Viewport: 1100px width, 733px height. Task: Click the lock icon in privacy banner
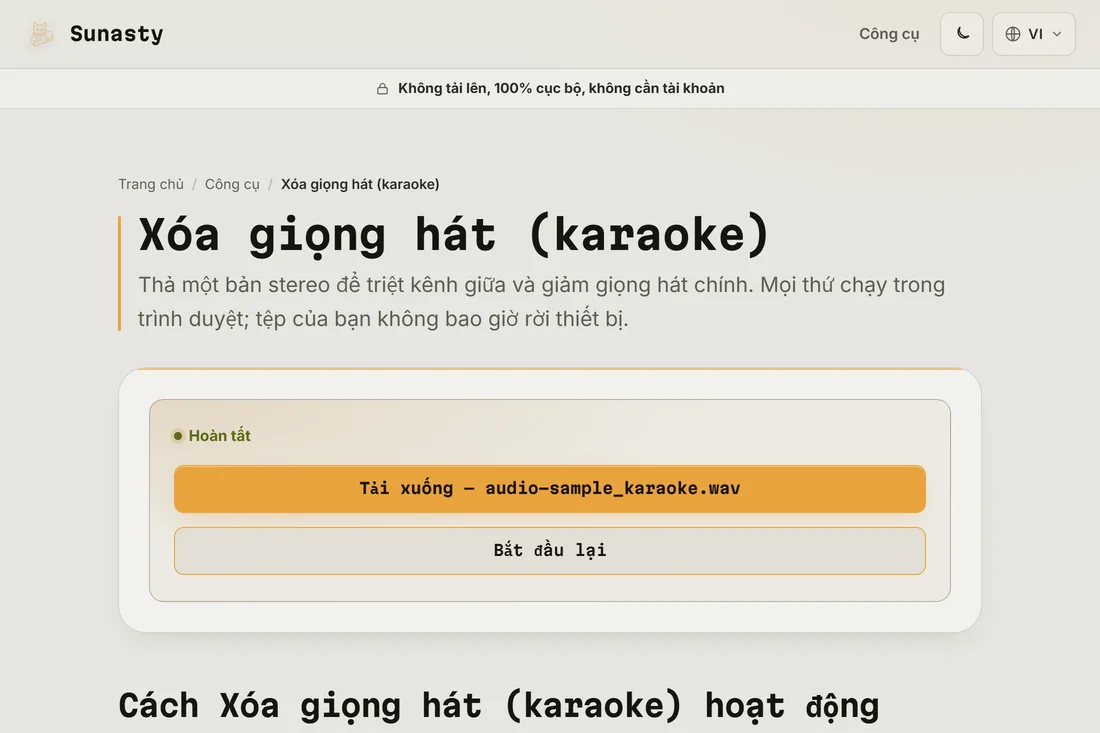pos(382,88)
